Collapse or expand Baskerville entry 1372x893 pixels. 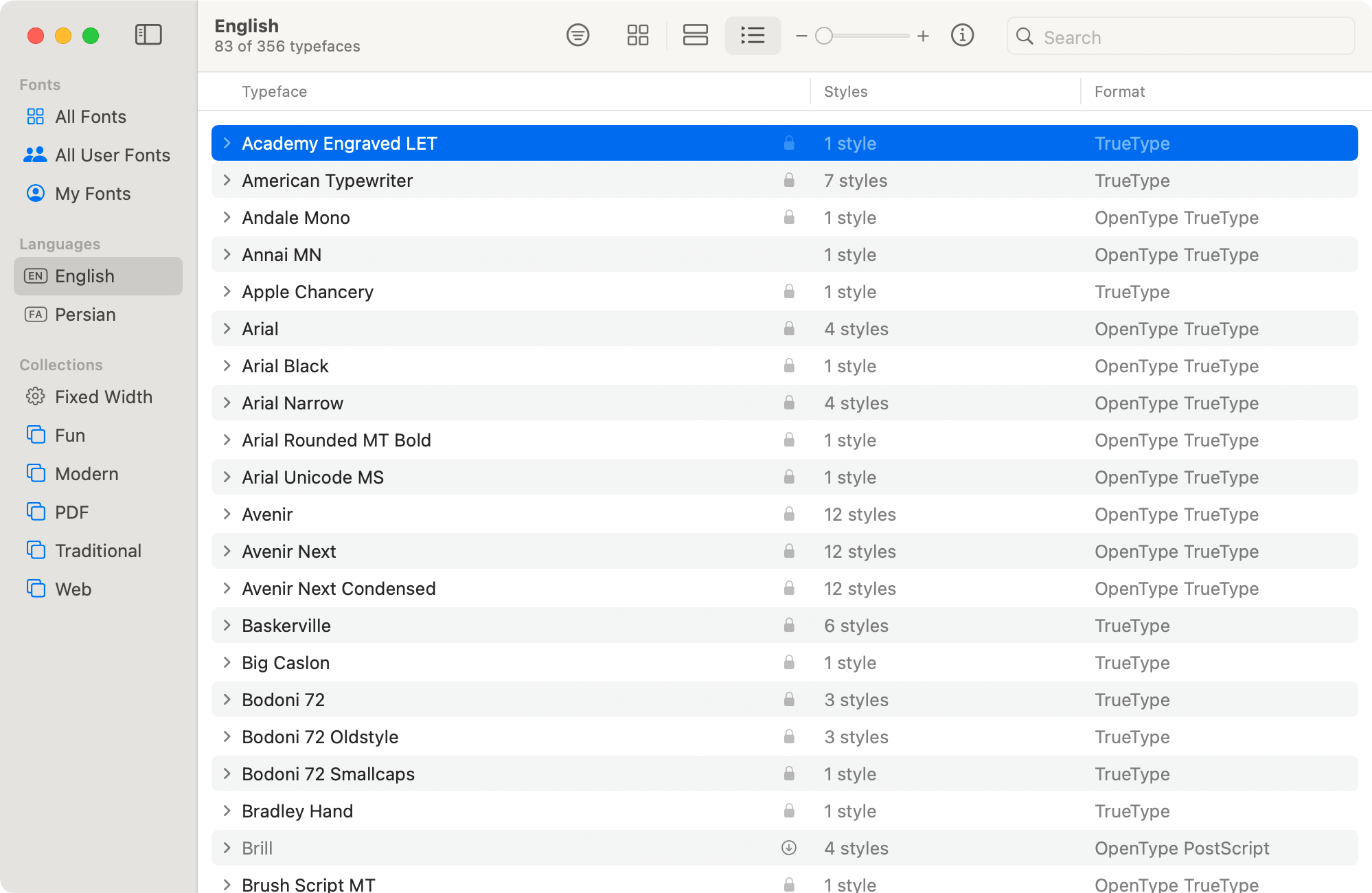pos(227,625)
